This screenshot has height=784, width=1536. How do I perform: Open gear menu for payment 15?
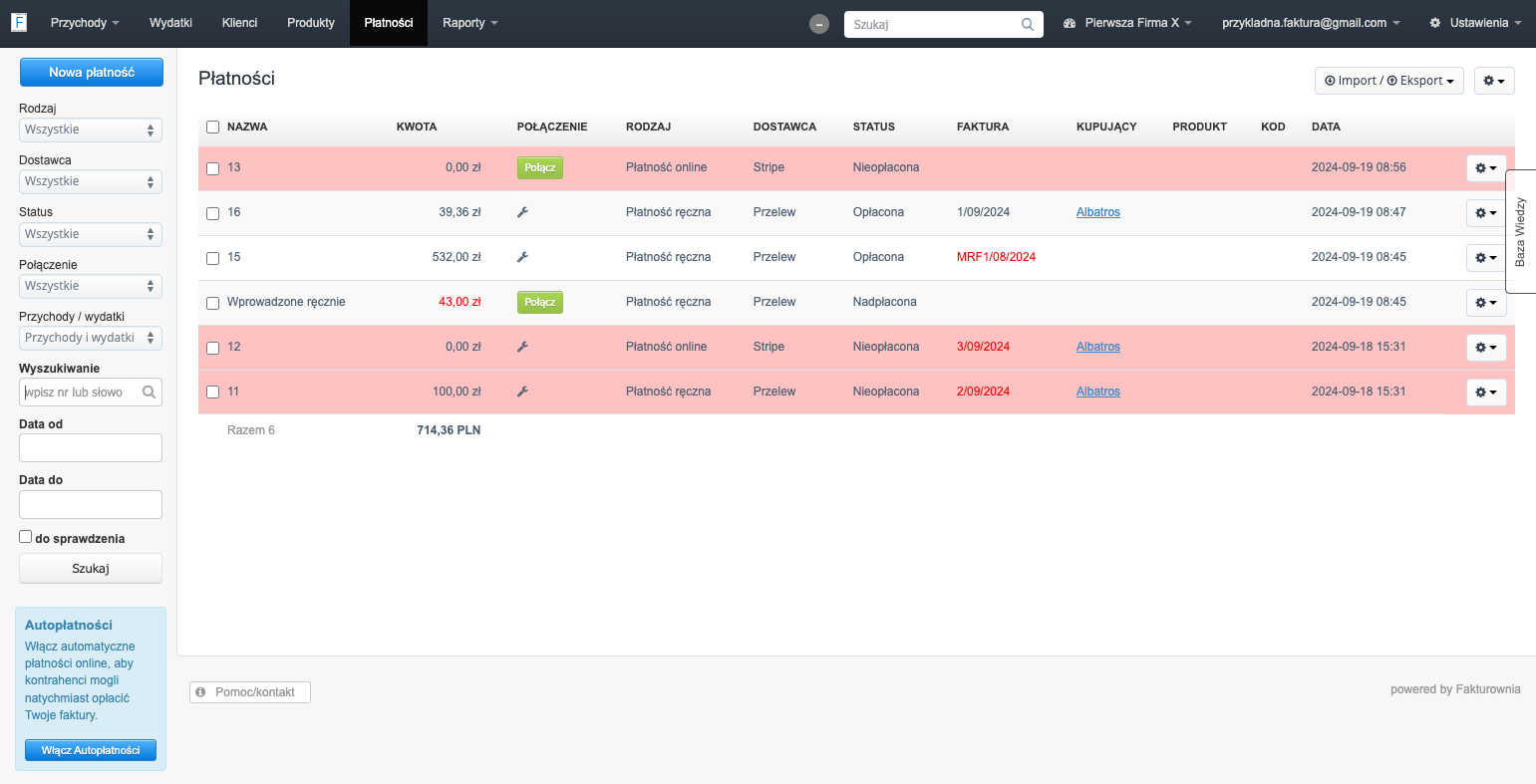1486,258
